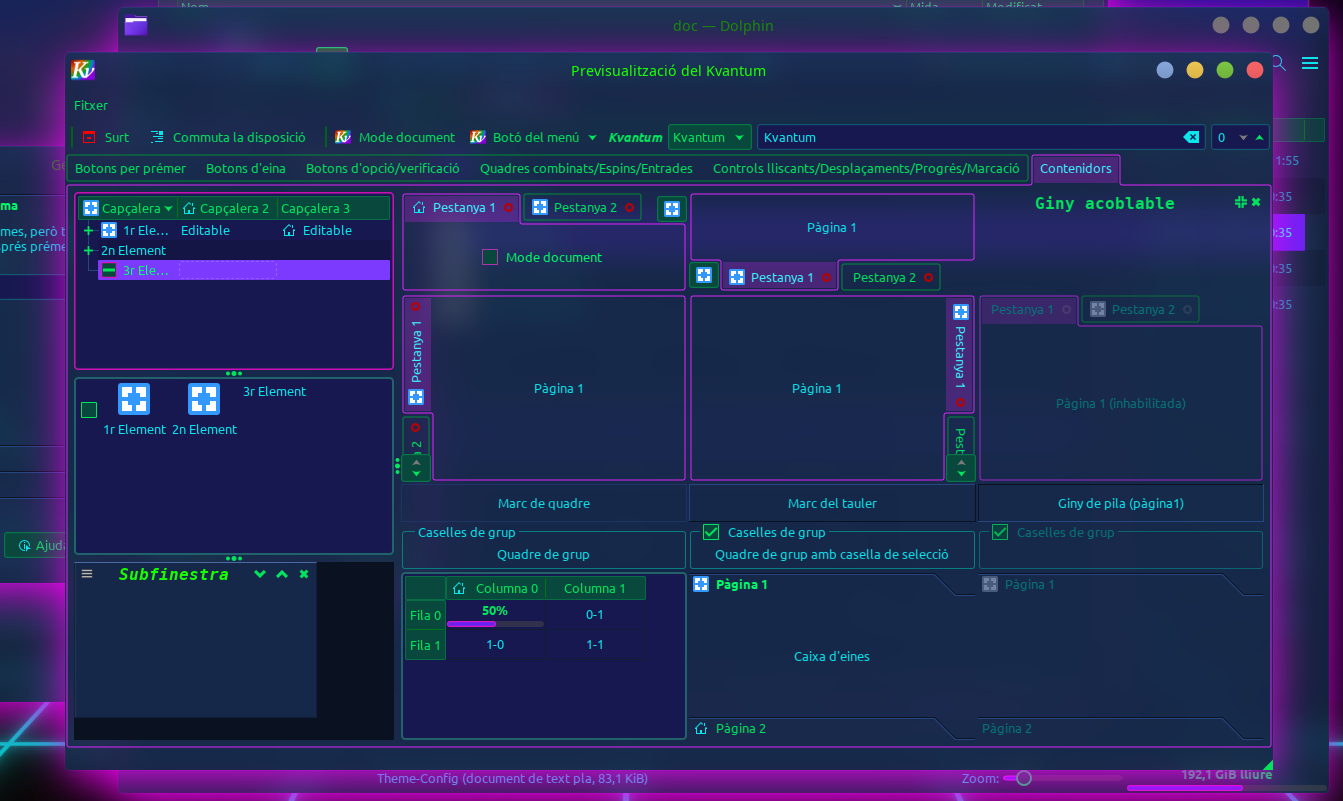Screen dimensions: 1343x801
Task: Close the right vertical Pestanya 1 tab
Action: [961, 402]
